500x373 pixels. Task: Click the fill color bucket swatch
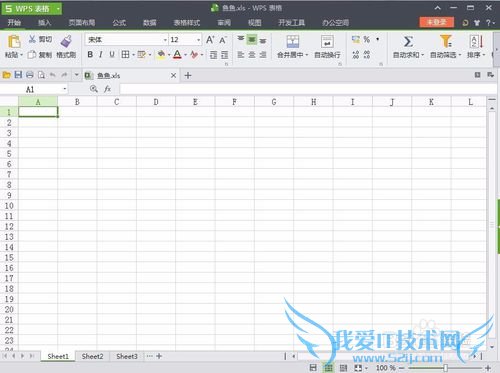pyautogui.click(x=161, y=54)
